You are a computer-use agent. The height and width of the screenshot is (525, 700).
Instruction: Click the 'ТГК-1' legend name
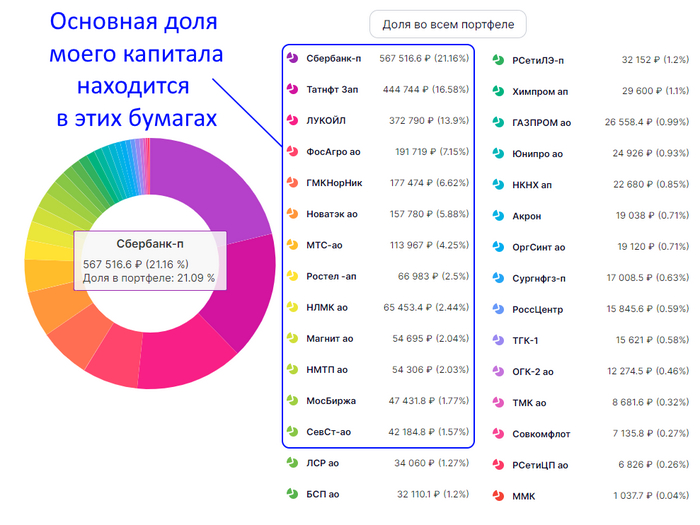click(x=525, y=341)
